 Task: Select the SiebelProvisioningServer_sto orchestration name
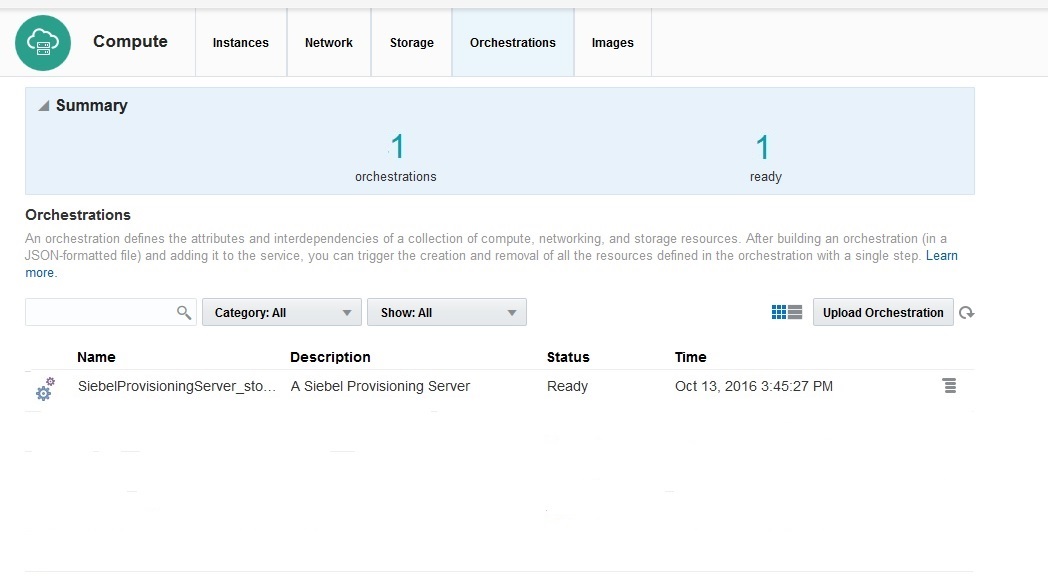(176, 386)
